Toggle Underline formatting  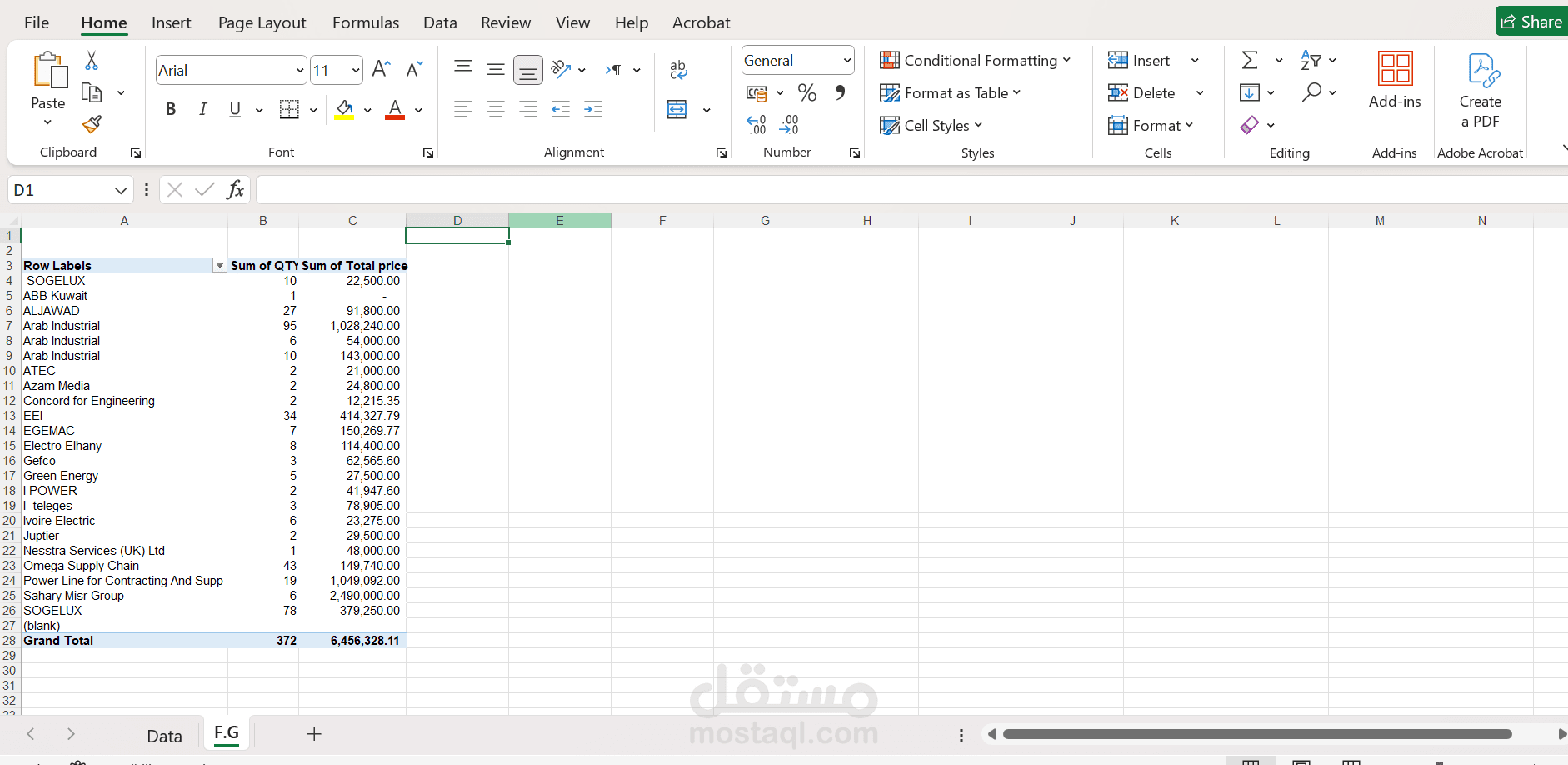tap(235, 109)
